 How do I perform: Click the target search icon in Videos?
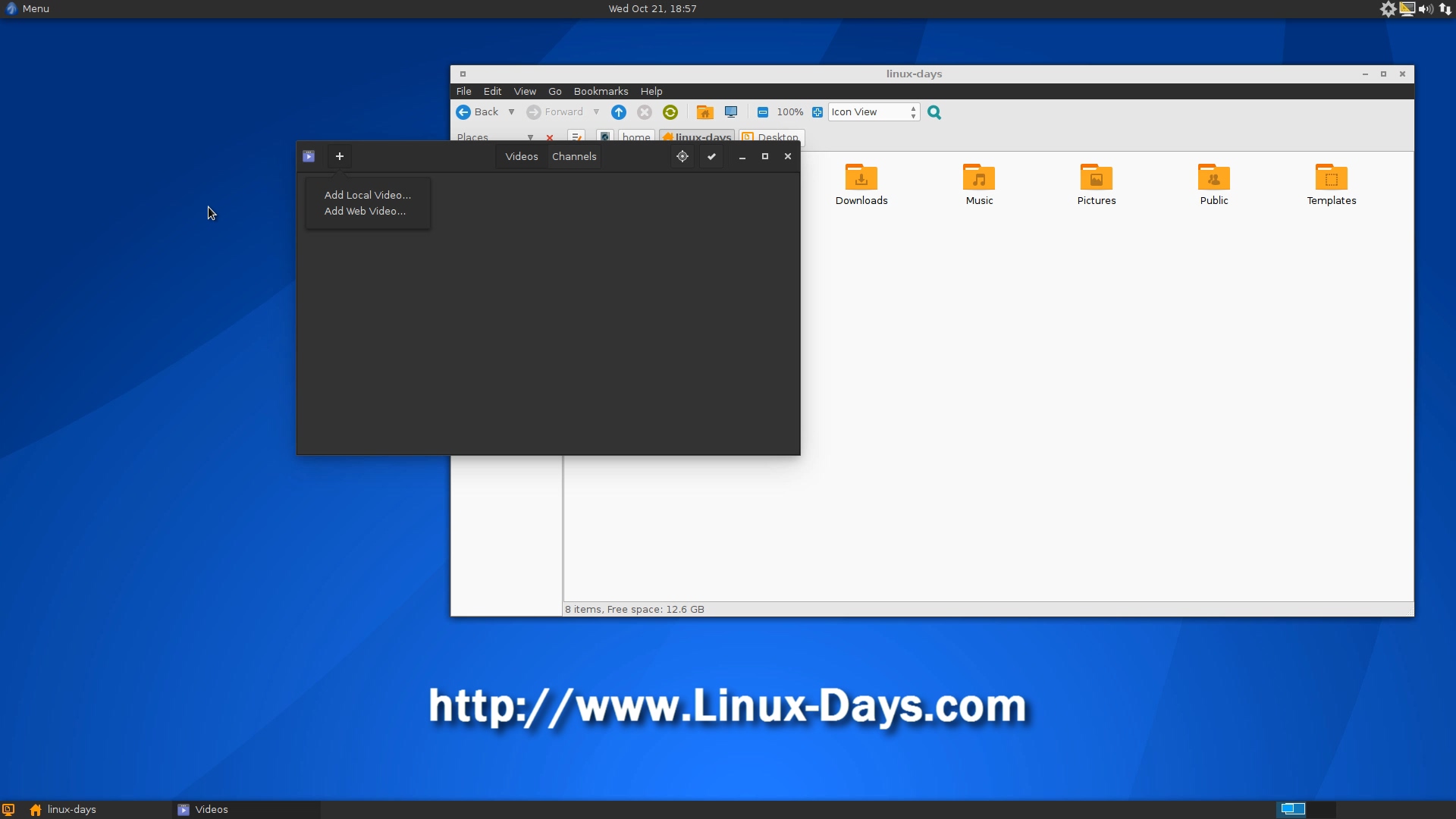click(x=682, y=156)
